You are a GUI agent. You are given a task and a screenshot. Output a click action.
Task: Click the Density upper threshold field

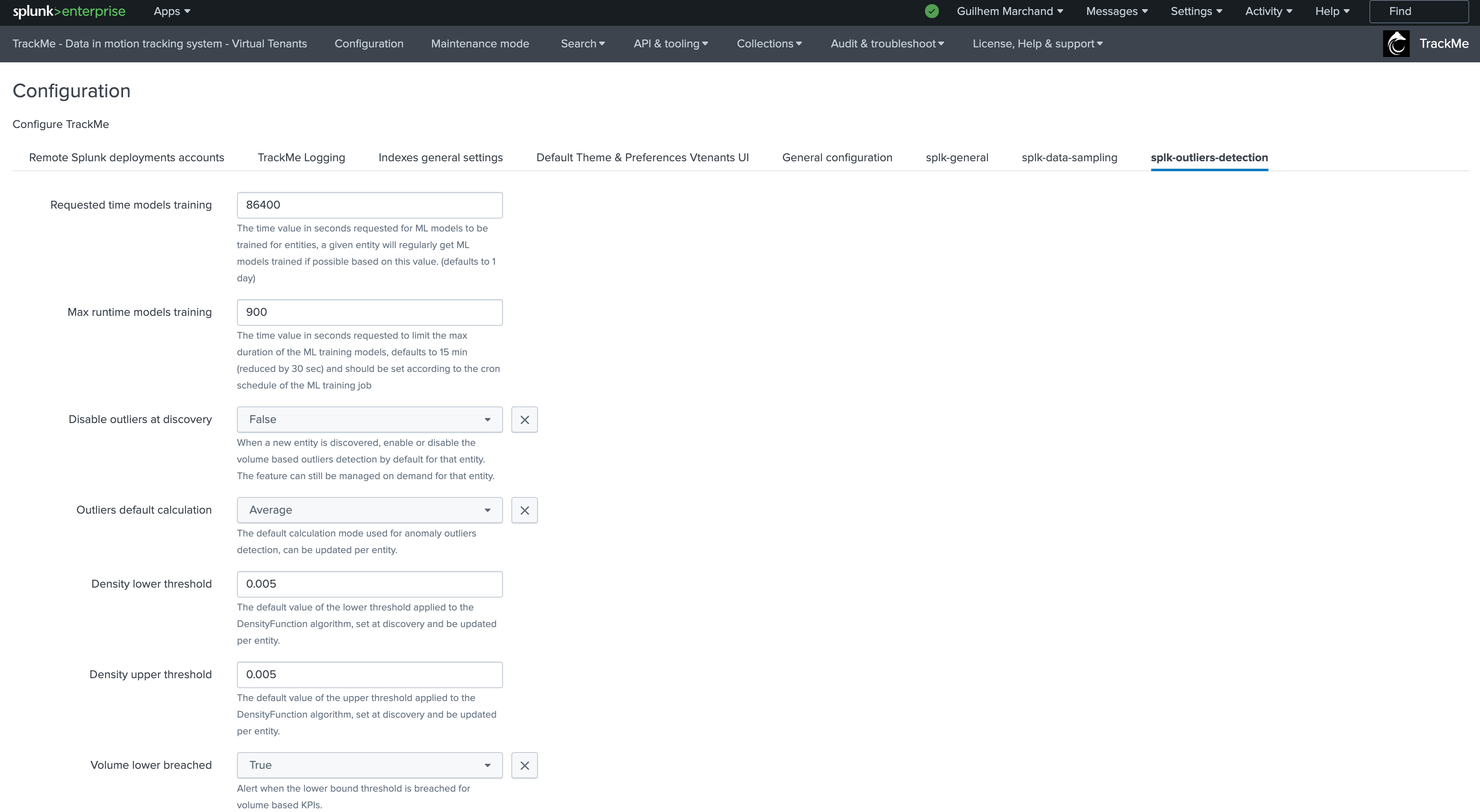pyautogui.click(x=370, y=675)
